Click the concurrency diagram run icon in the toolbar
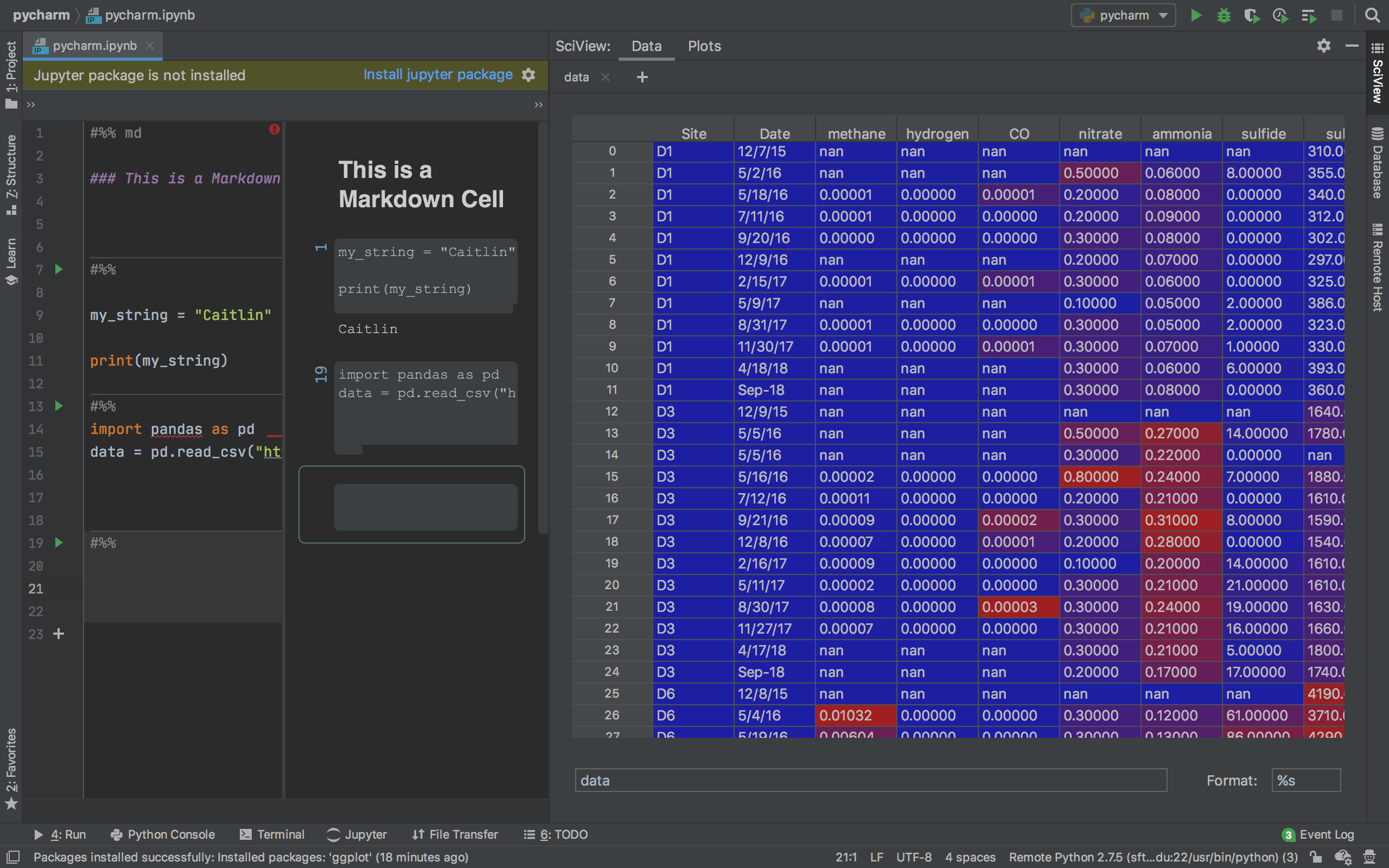This screenshot has width=1389, height=868. pos(1309,16)
